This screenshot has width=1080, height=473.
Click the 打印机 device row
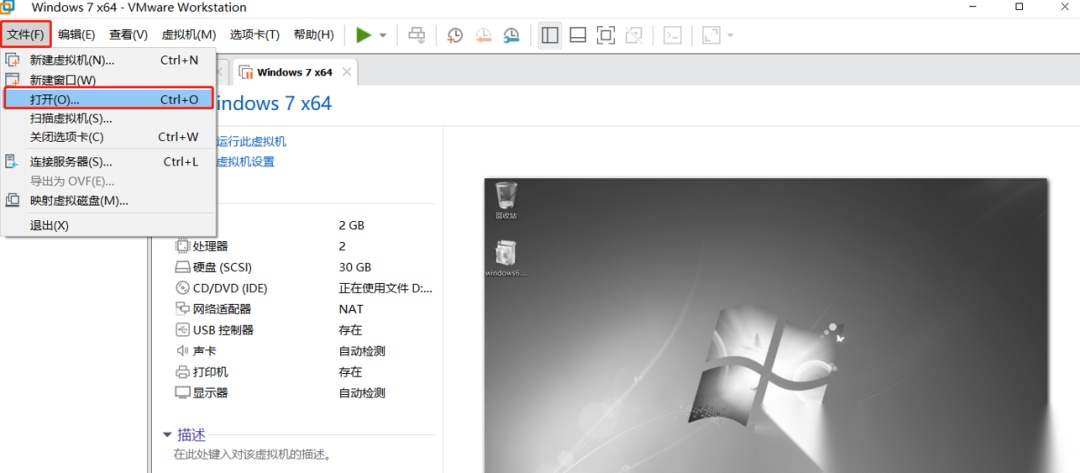[303, 372]
